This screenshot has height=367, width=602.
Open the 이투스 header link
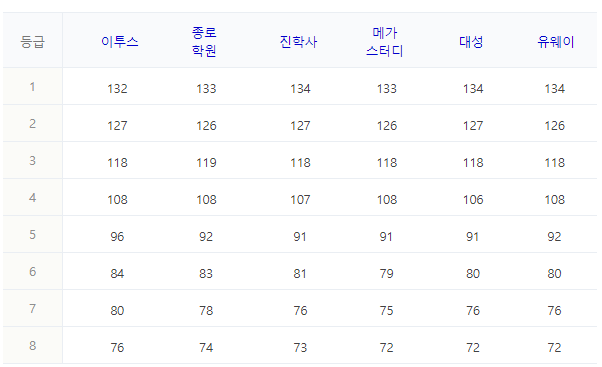coord(119,41)
